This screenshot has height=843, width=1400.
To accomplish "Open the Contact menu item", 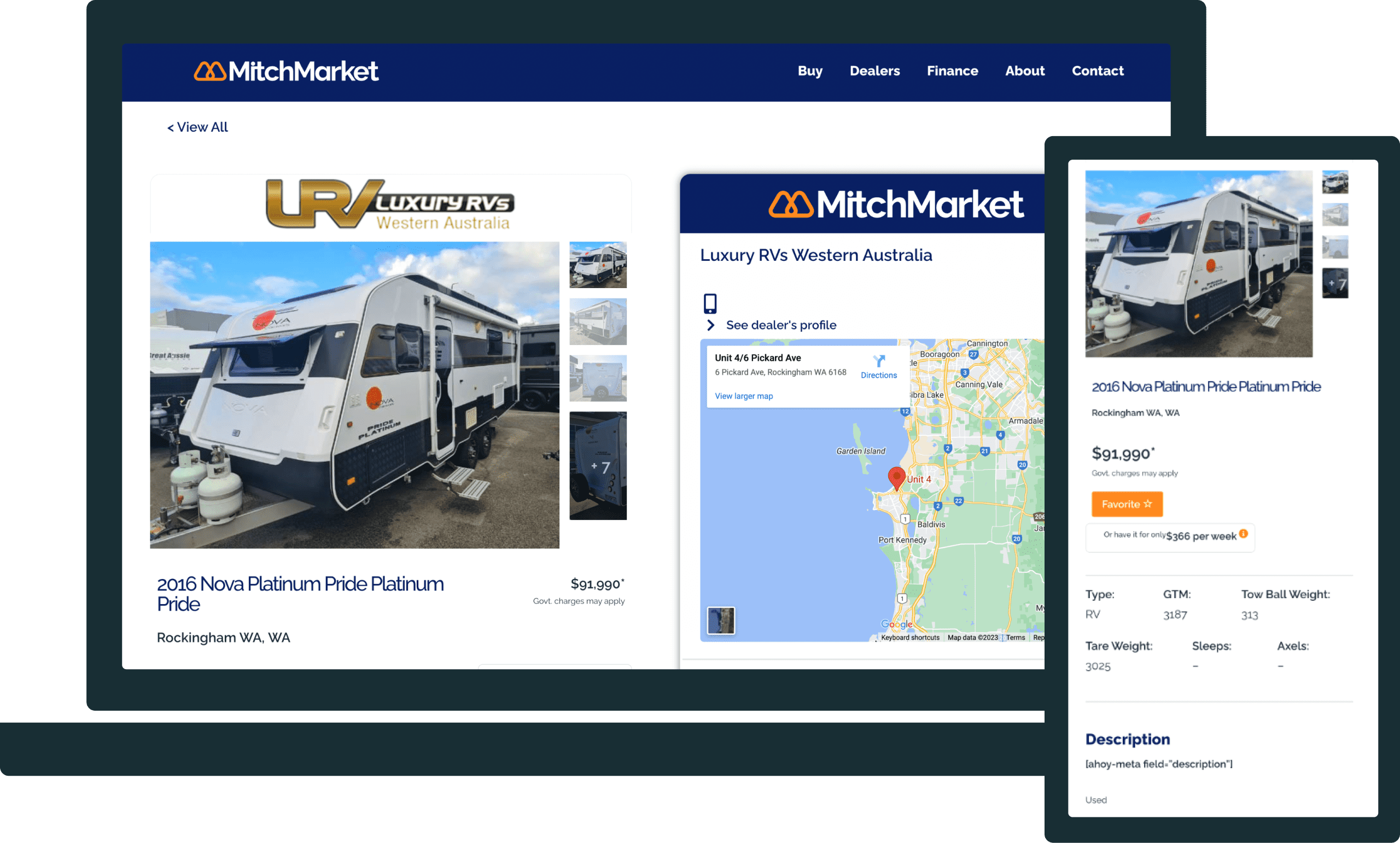I will point(1097,71).
